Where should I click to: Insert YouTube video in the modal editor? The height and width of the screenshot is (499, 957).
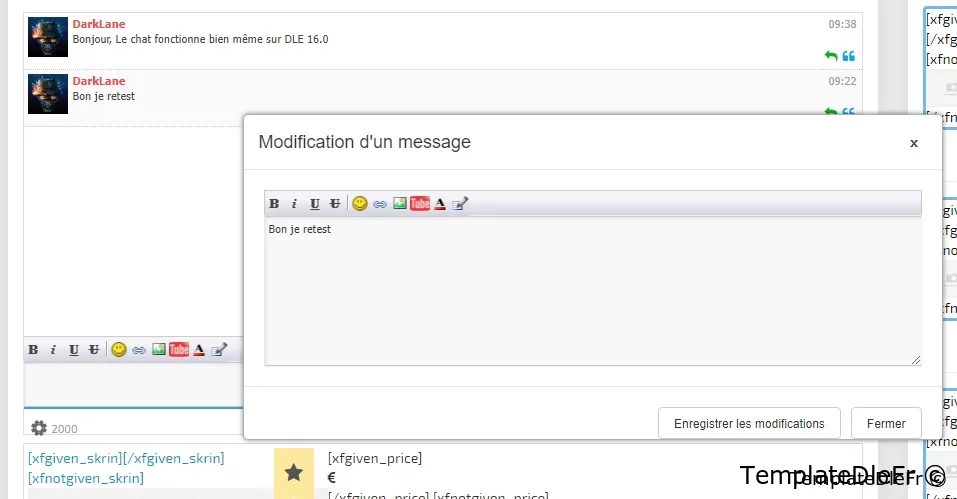click(x=420, y=204)
